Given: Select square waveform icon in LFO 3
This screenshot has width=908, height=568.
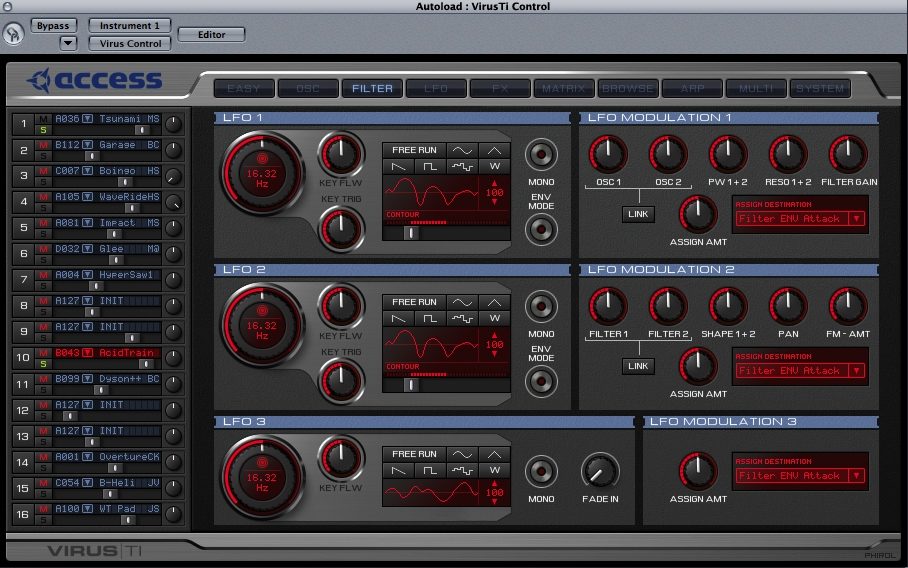Looking at the screenshot, I should [430, 471].
